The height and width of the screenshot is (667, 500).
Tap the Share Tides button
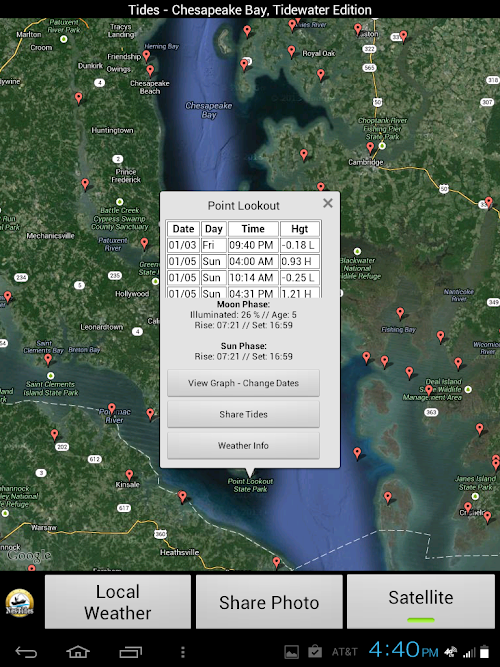coord(243,414)
